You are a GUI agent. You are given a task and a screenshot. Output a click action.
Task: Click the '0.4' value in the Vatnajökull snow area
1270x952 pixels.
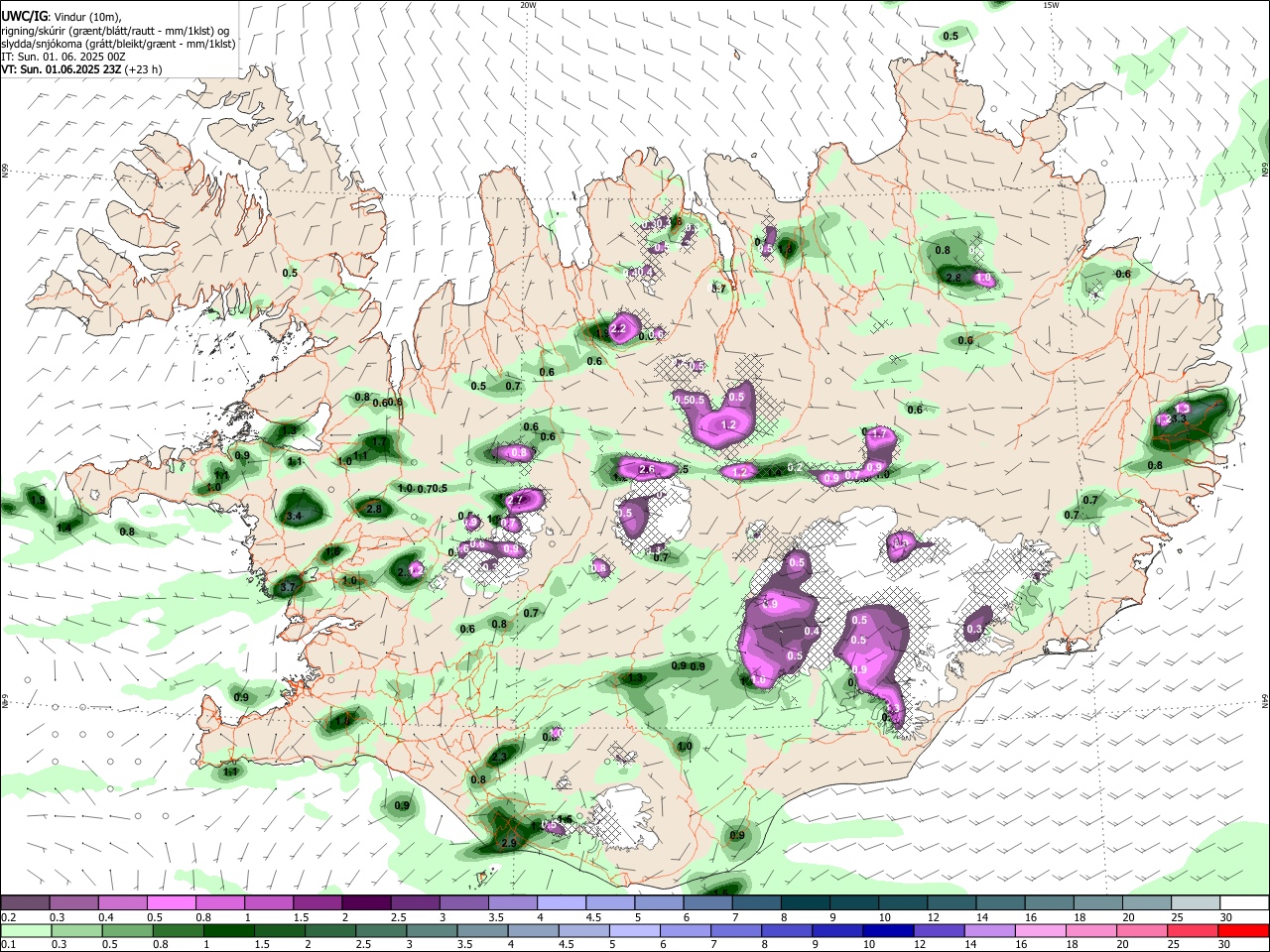tap(812, 631)
